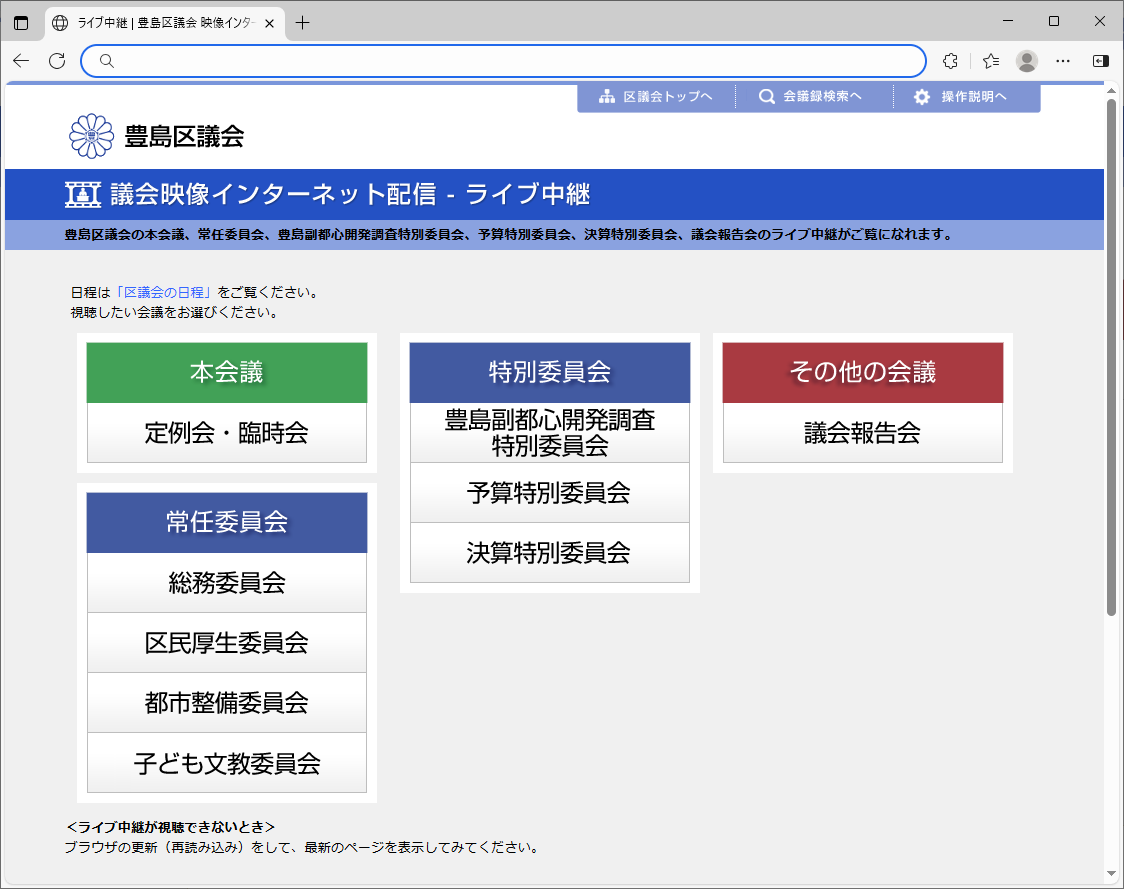Open the tab actions menu icon
The image size is (1124, 889).
(21, 23)
